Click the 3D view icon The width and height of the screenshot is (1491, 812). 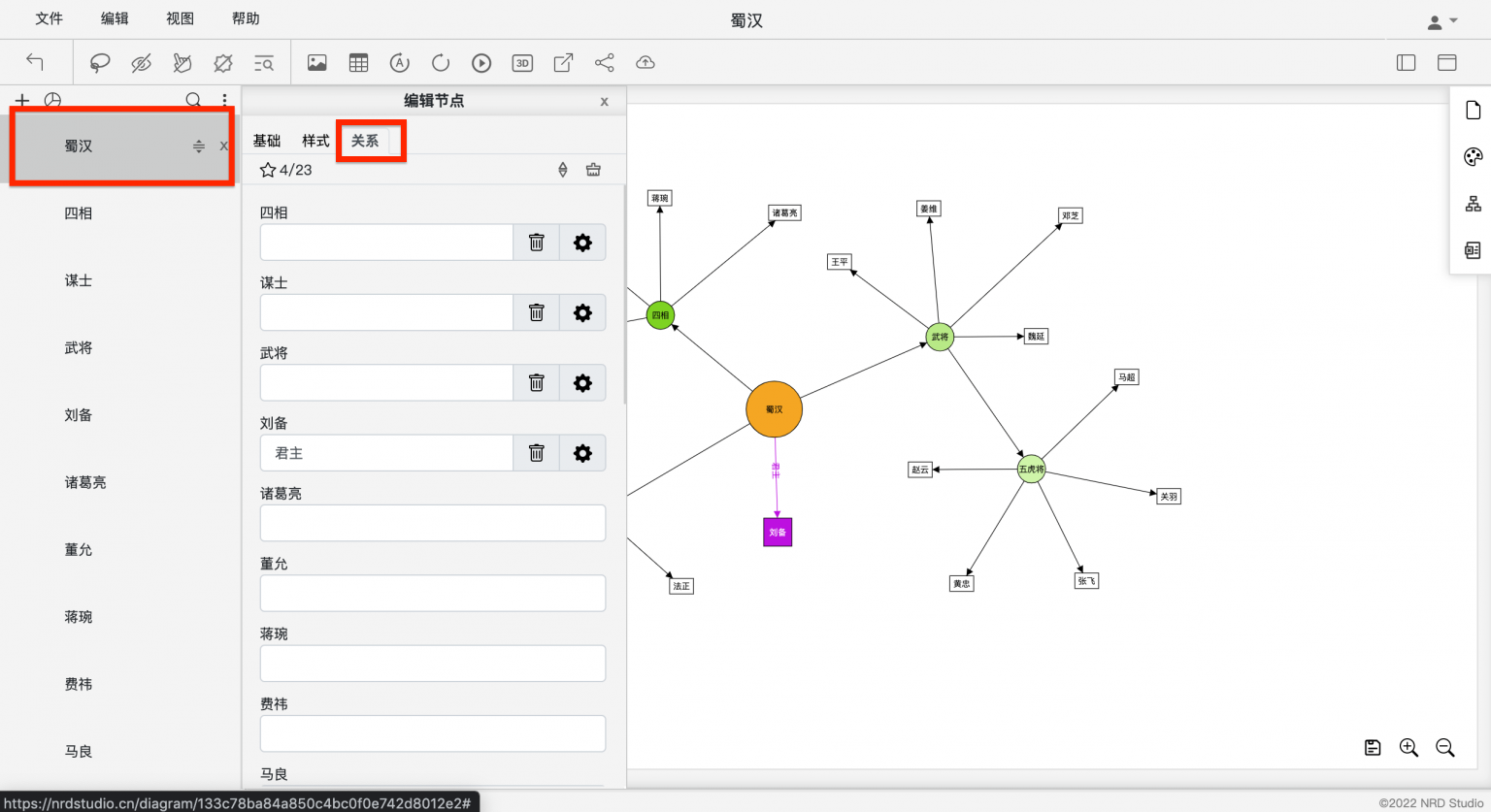(x=522, y=63)
